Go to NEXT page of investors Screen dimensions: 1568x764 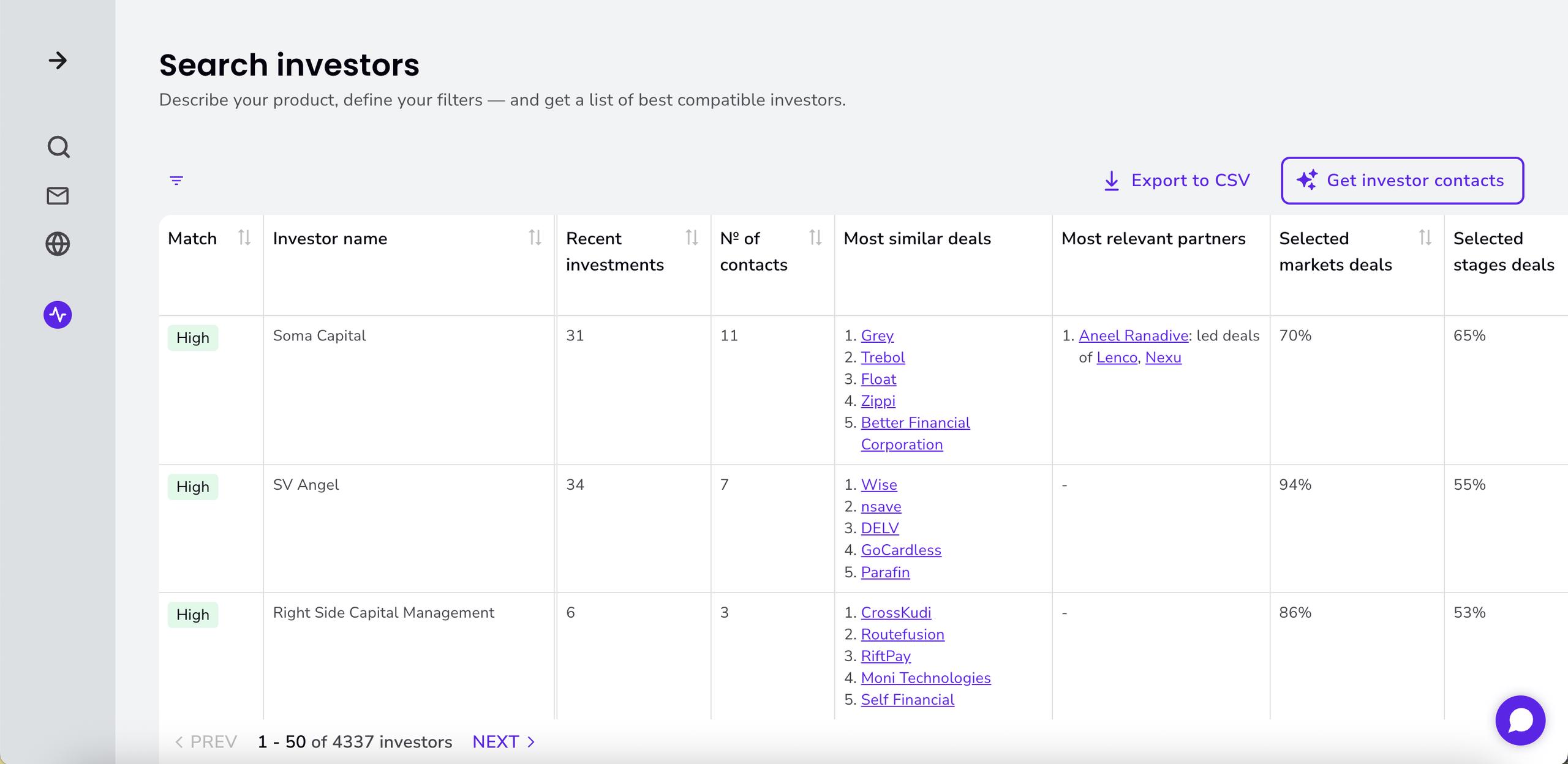(503, 742)
